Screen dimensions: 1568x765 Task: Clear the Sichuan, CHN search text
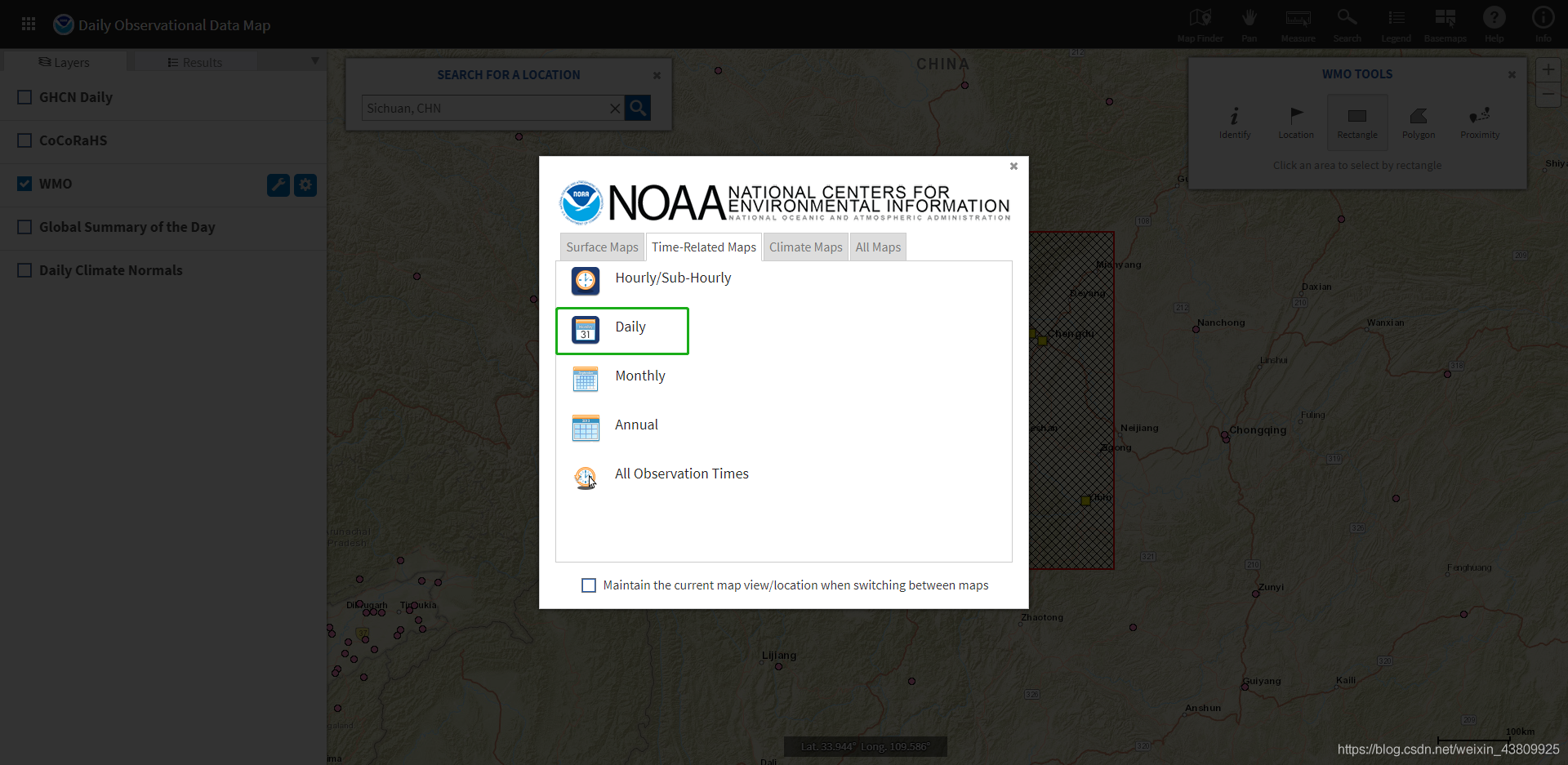point(615,109)
